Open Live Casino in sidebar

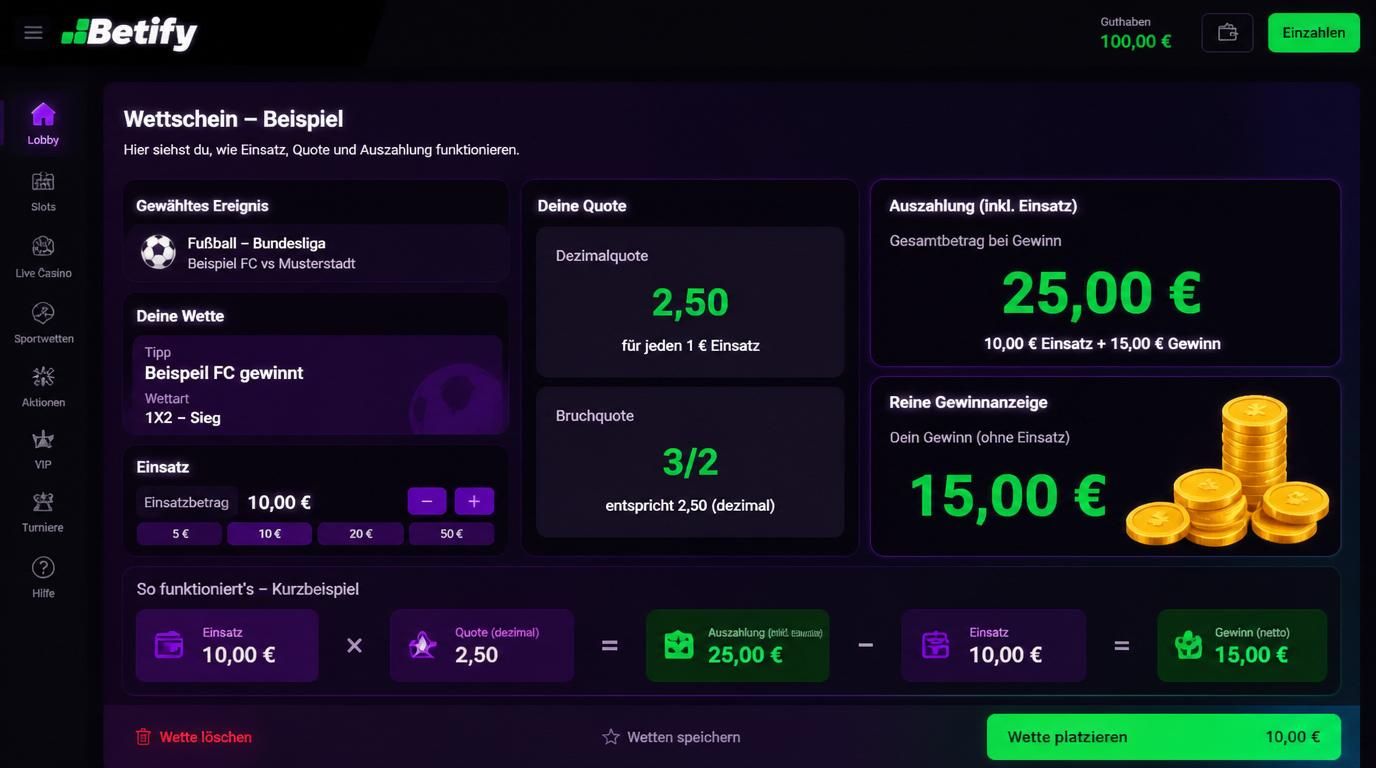(x=43, y=257)
